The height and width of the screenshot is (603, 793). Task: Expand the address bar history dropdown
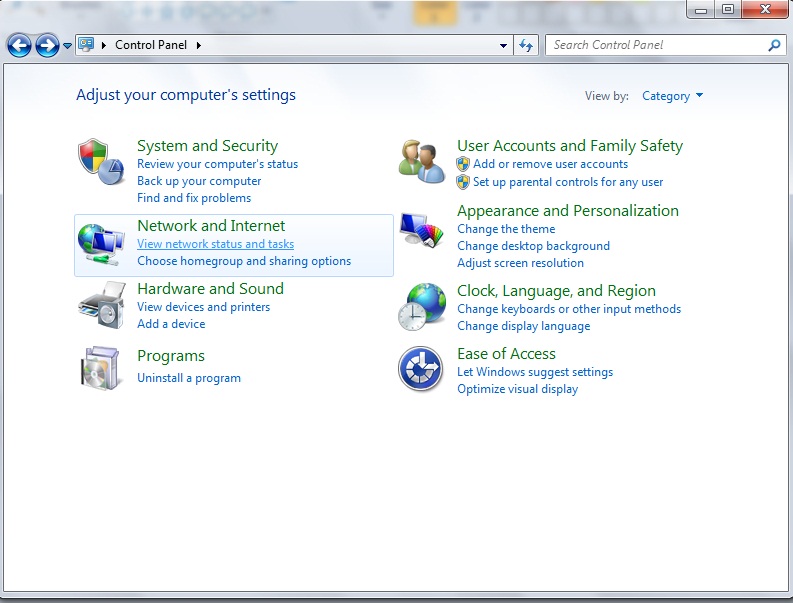[x=503, y=46]
